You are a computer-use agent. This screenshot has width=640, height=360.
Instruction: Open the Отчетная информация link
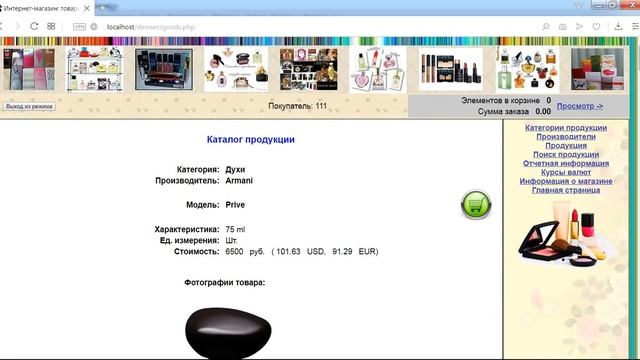coord(566,163)
